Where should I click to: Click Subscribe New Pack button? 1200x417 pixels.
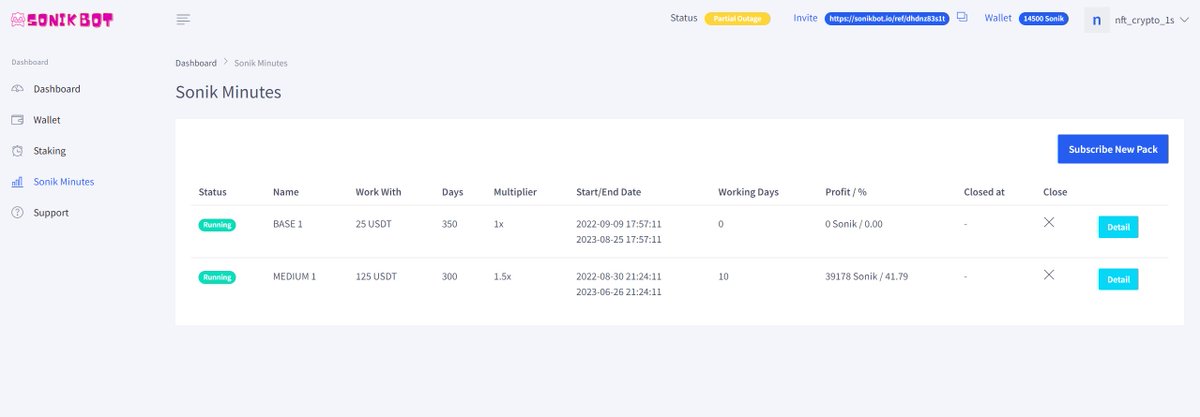pyautogui.click(x=1113, y=149)
